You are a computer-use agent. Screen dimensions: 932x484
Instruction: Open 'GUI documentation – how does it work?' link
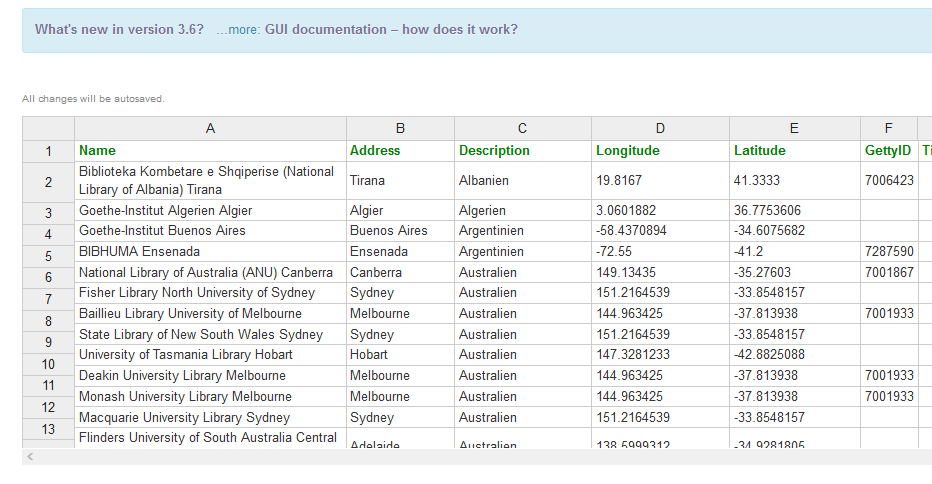pyautogui.click(x=391, y=29)
